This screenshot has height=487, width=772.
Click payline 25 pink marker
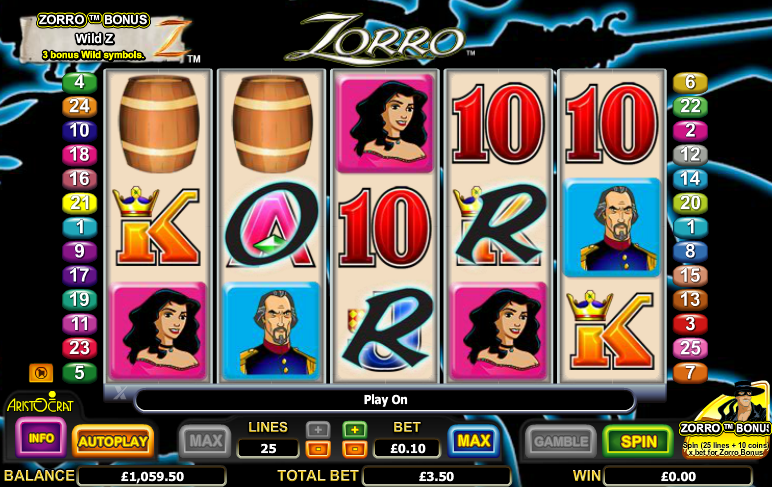[690, 348]
